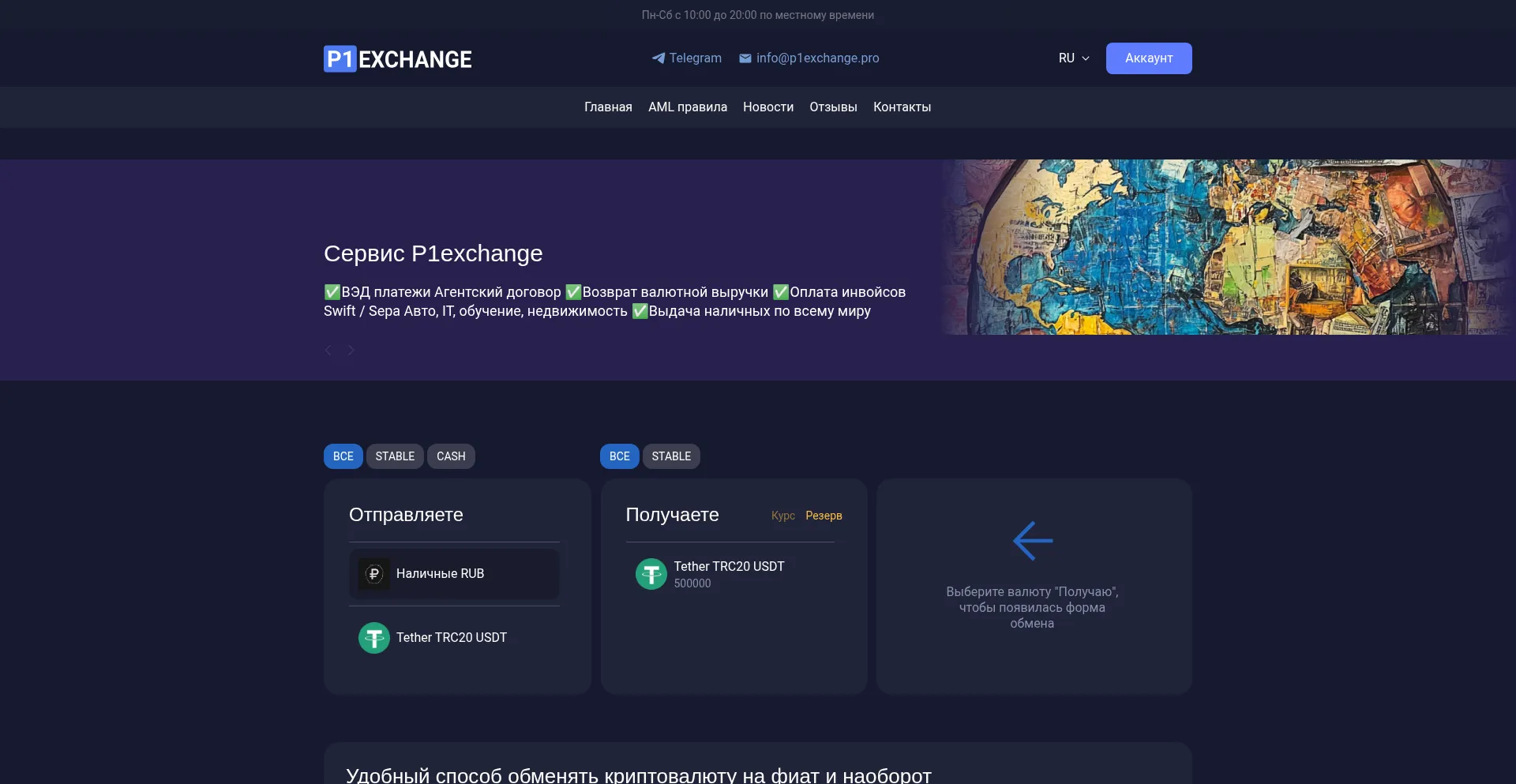This screenshot has width=1516, height=784.
Task: Click the Удобный способ обменять криптовалюту heading
Action: click(x=639, y=775)
